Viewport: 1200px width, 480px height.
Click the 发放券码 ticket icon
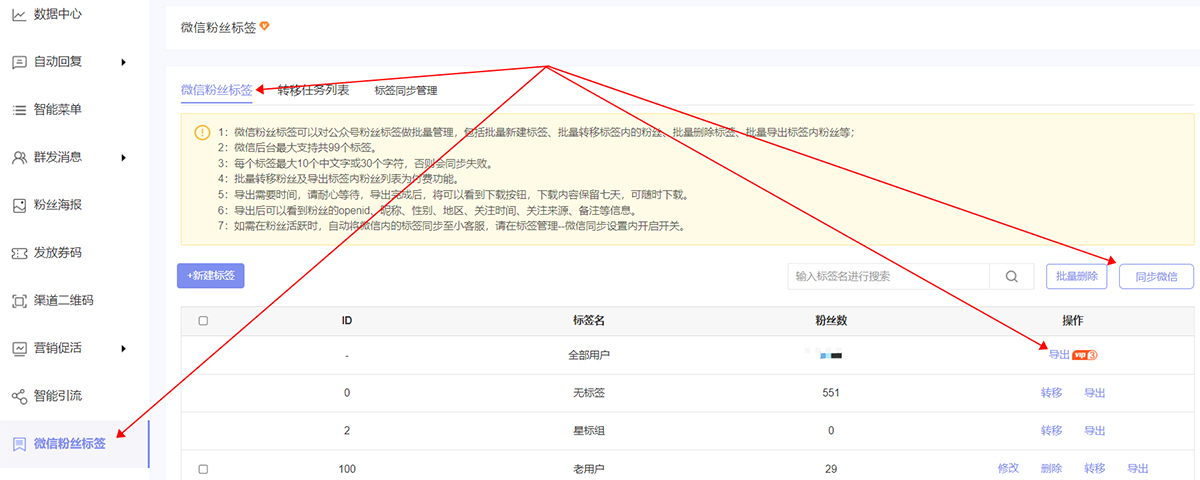pos(19,253)
